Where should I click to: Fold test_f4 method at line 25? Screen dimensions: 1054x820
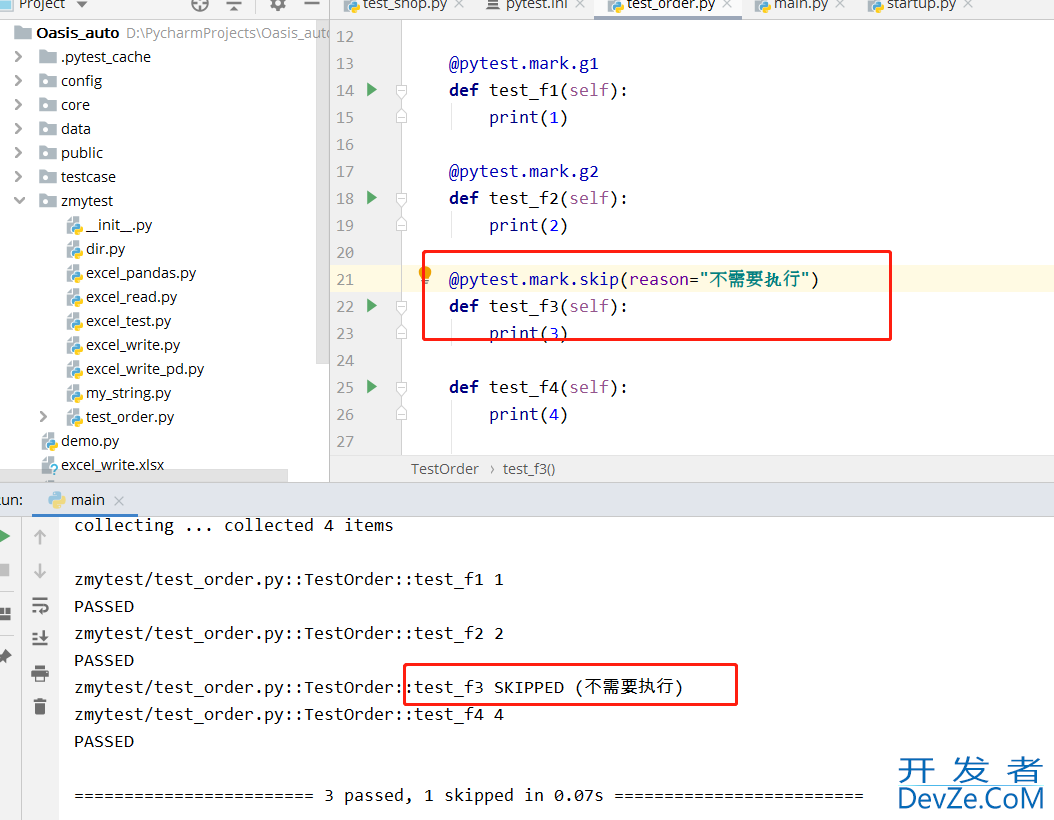[x=401, y=387]
